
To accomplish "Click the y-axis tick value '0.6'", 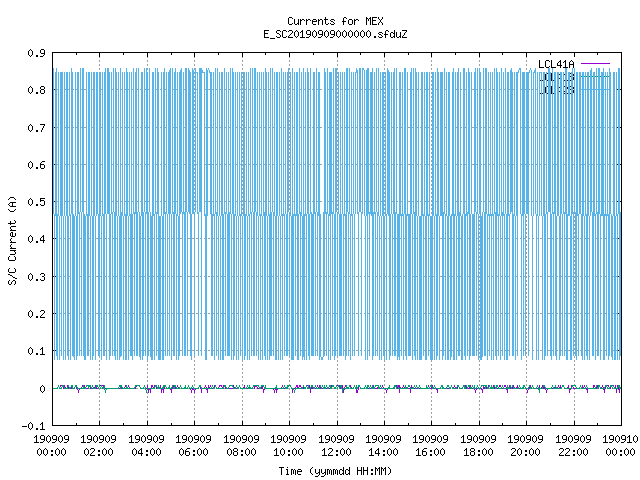I will [x=36, y=165].
